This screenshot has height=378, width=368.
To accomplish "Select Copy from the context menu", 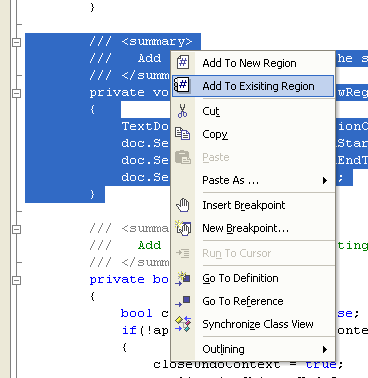I will tap(253, 134).
